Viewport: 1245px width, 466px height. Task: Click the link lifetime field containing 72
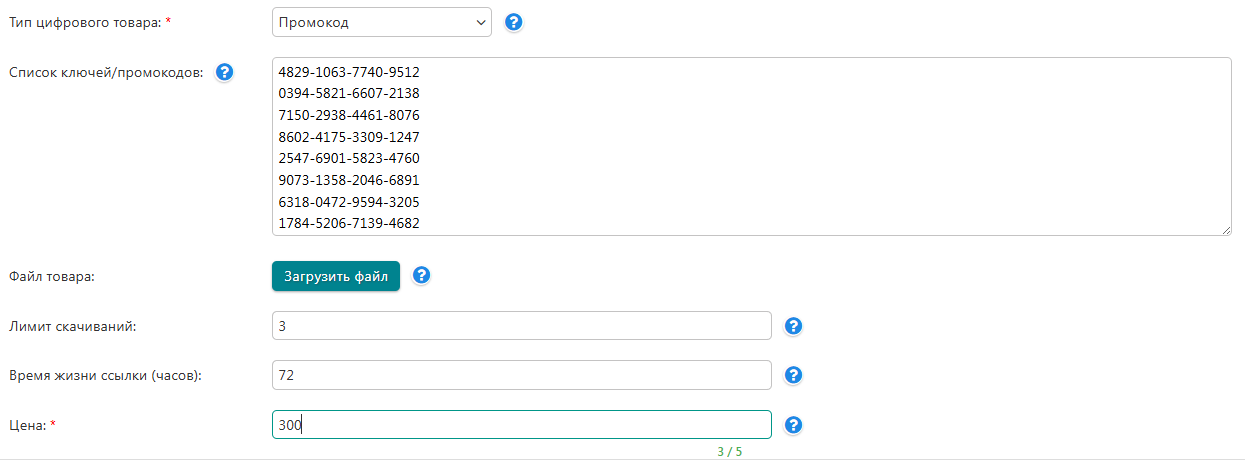521,375
